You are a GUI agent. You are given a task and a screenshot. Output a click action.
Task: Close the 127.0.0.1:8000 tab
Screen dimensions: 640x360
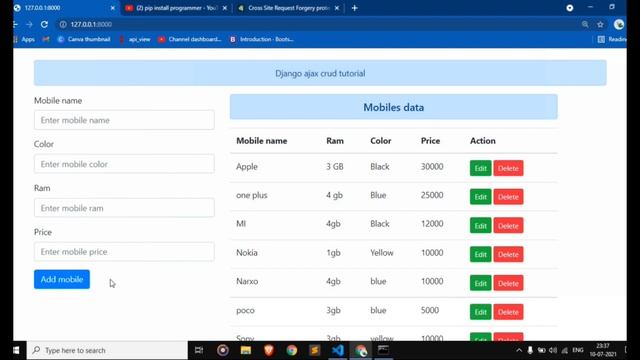pos(113,8)
